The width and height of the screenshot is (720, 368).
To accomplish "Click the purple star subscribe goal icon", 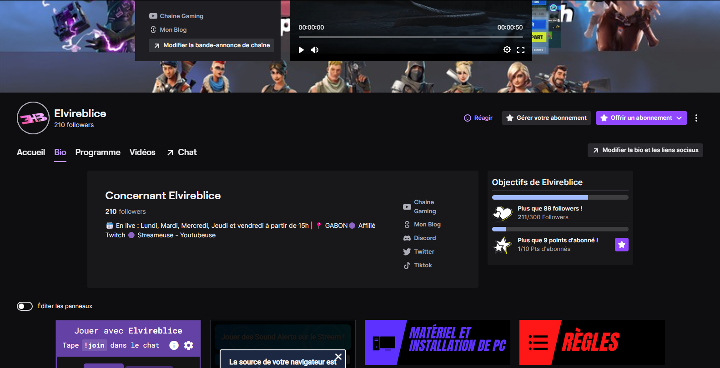I will pos(622,245).
